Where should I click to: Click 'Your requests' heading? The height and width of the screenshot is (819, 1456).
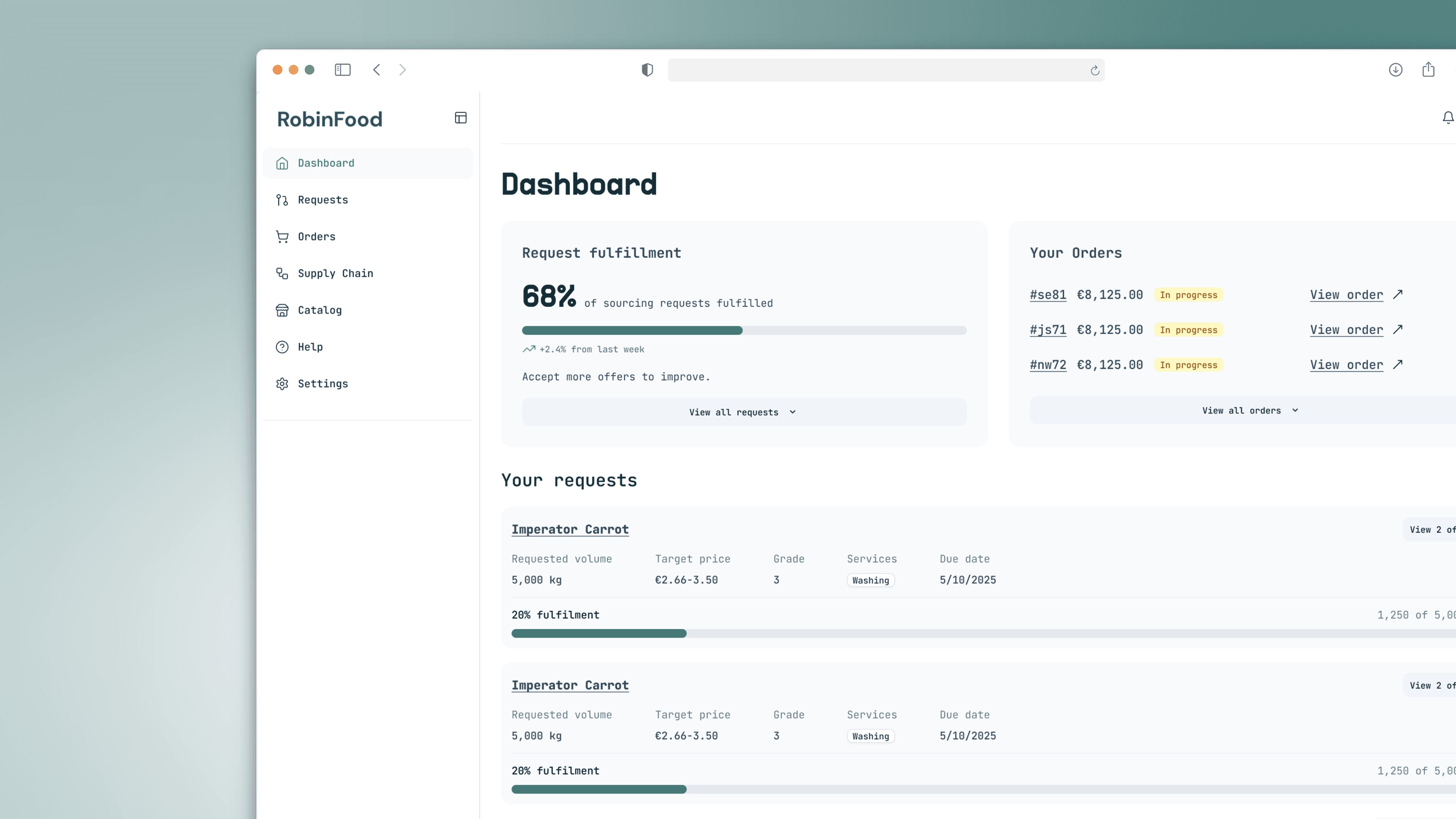coord(569,480)
